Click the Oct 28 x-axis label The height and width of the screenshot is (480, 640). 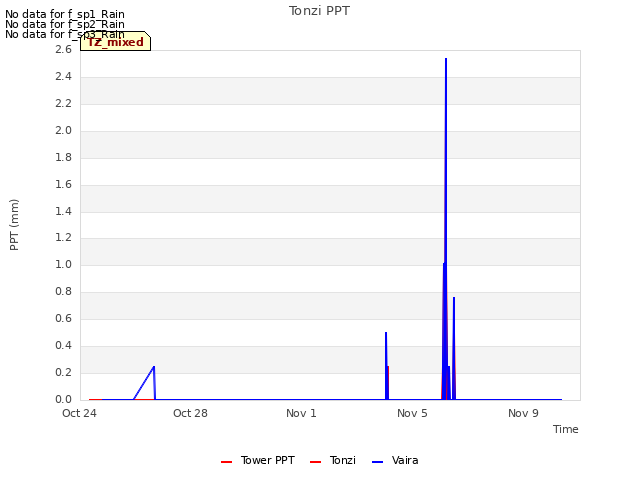(x=190, y=413)
